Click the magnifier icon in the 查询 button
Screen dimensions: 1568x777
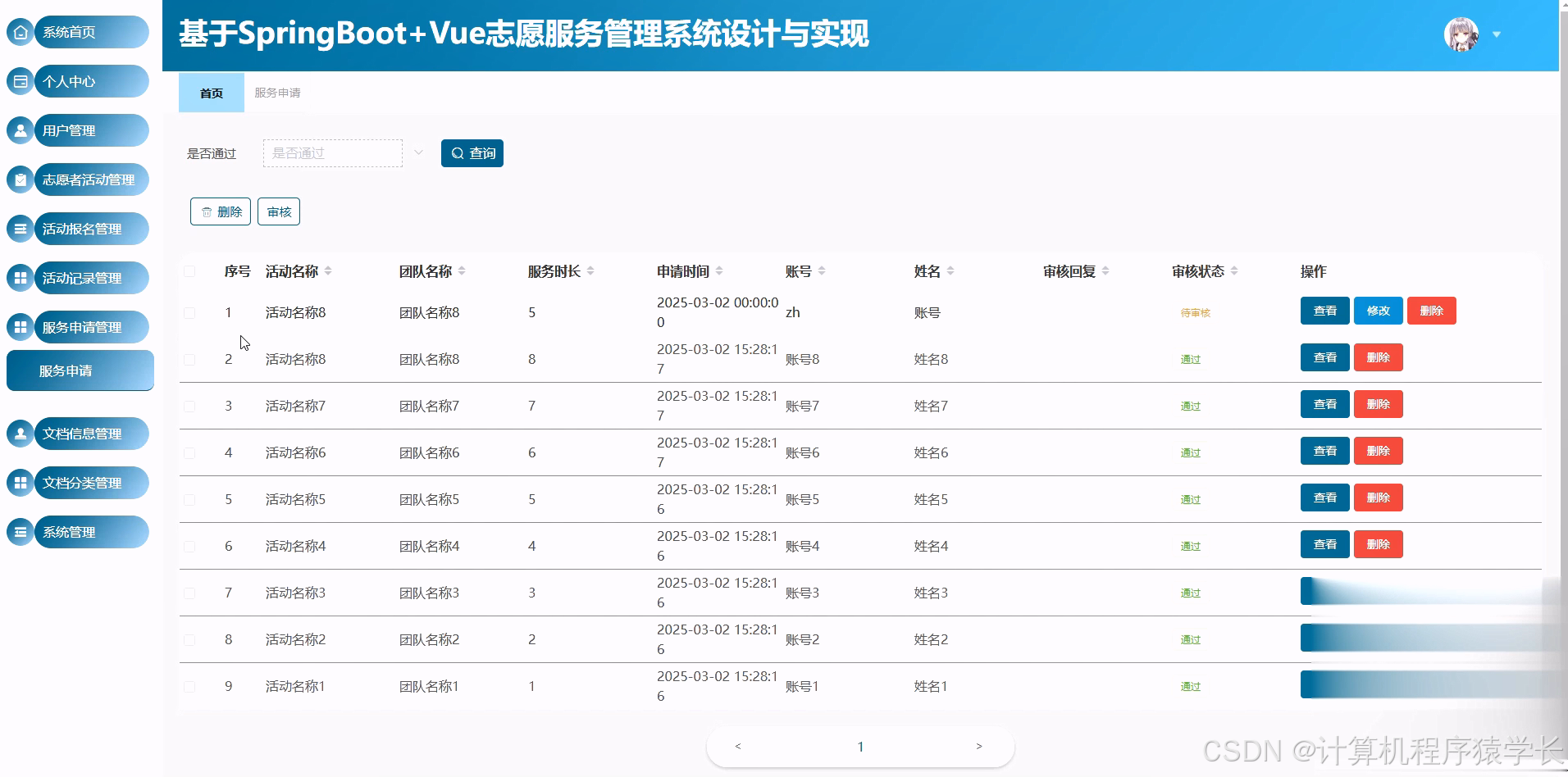click(x=458, y=153)
